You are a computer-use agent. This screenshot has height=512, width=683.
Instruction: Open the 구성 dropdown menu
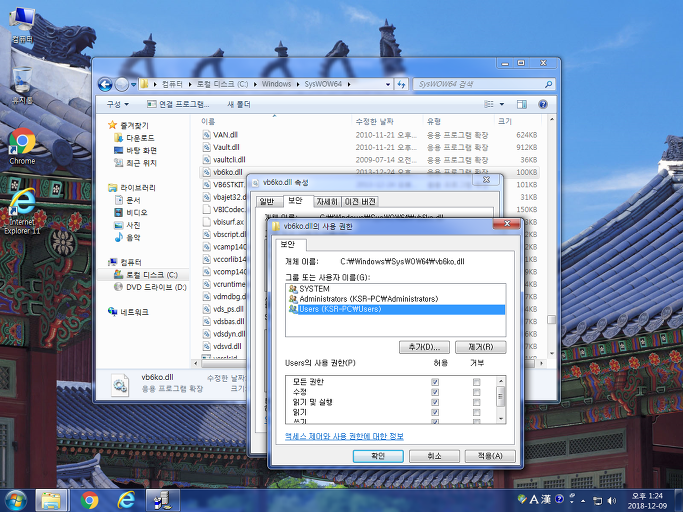(118, 104)
